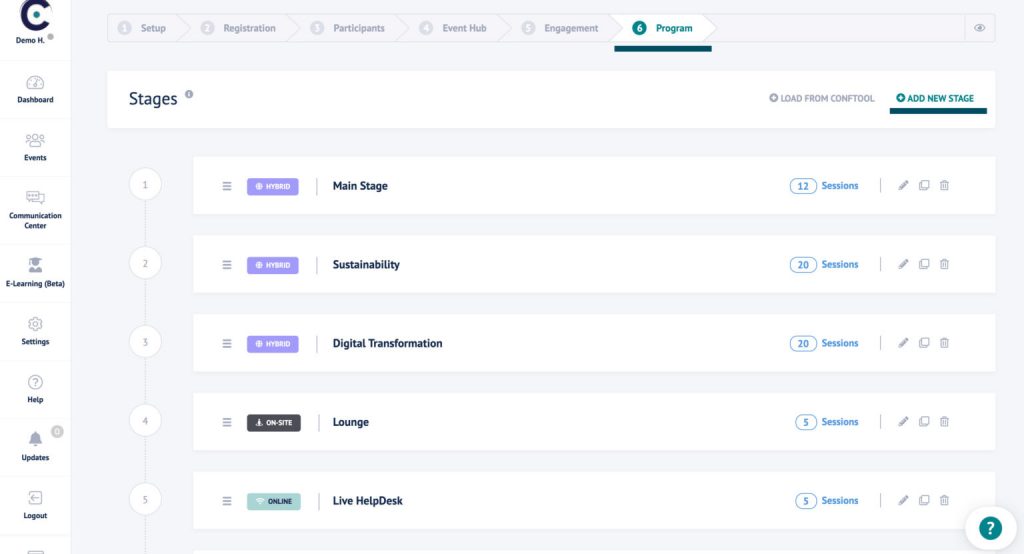Viewport: 1024px width, 554px height.
Task: Open Sustainability 20 Sessions
Action: [824, 265]
